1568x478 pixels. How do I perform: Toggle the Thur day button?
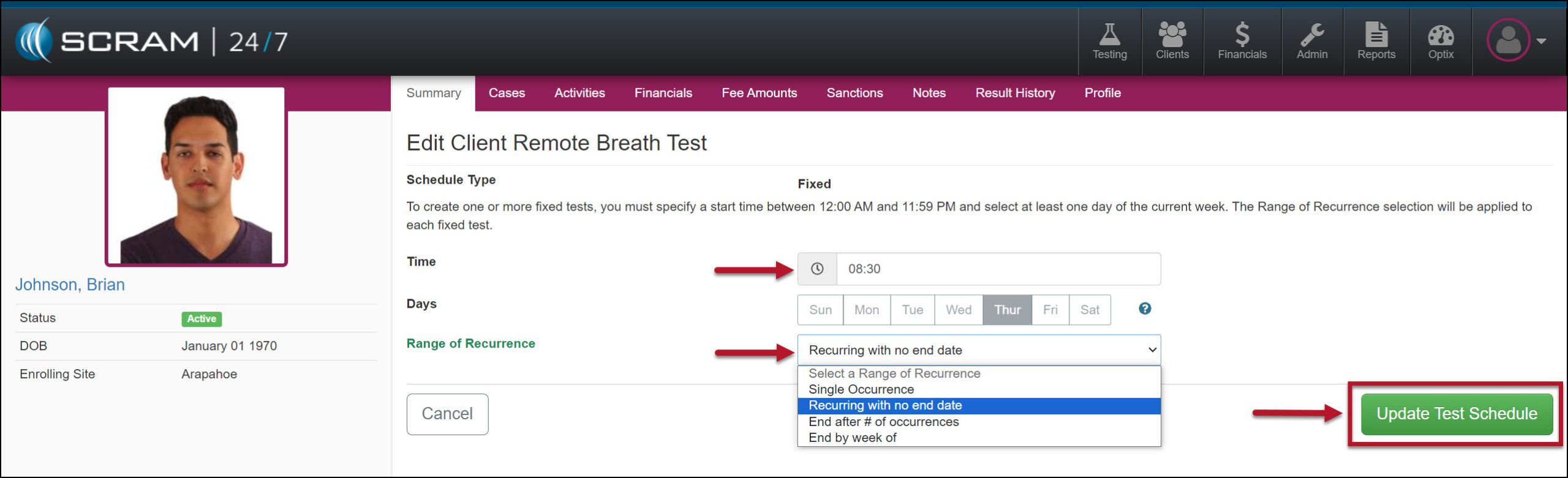click(1007, 310)
